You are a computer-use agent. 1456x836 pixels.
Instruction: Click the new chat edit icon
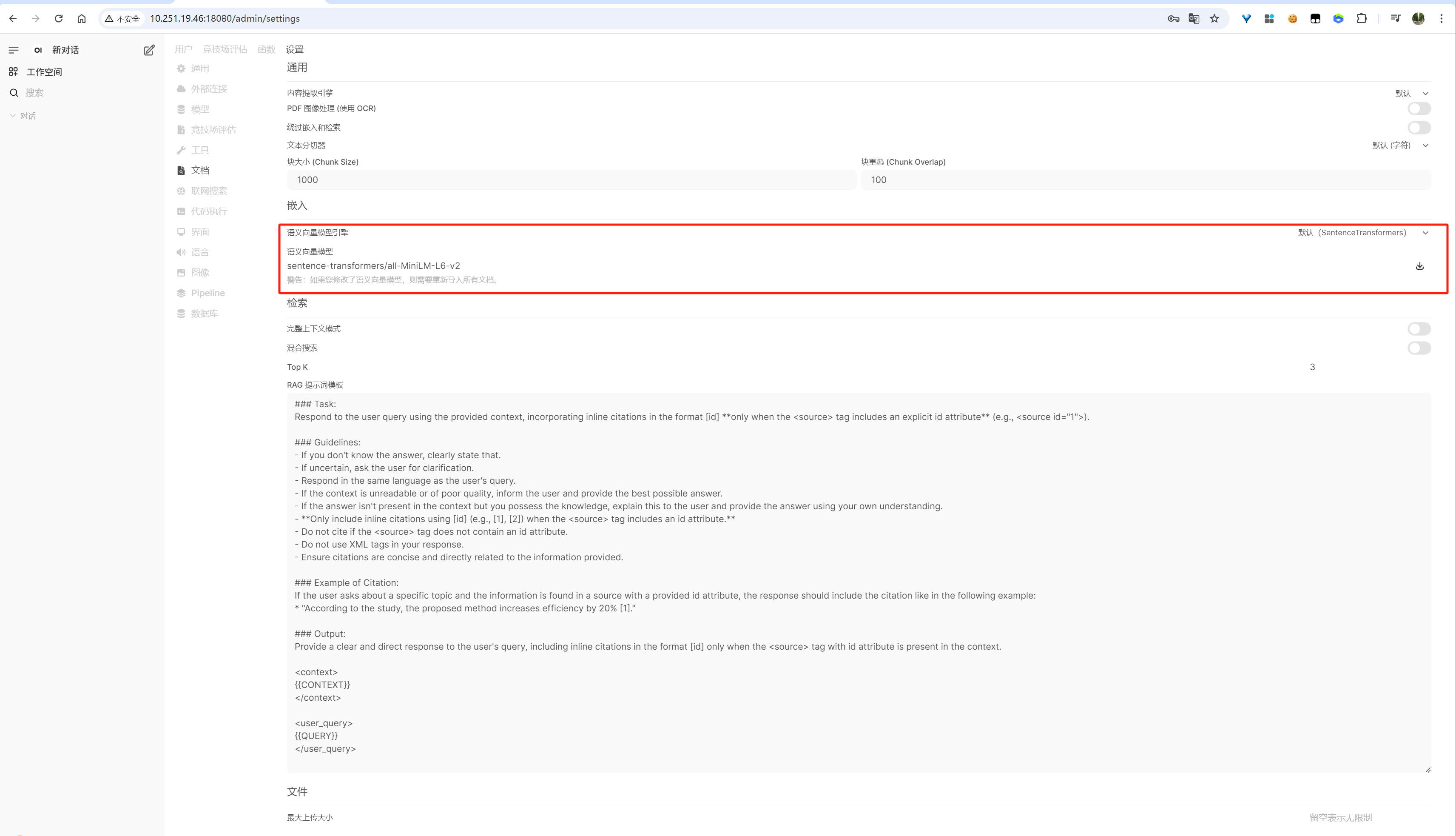149,50
